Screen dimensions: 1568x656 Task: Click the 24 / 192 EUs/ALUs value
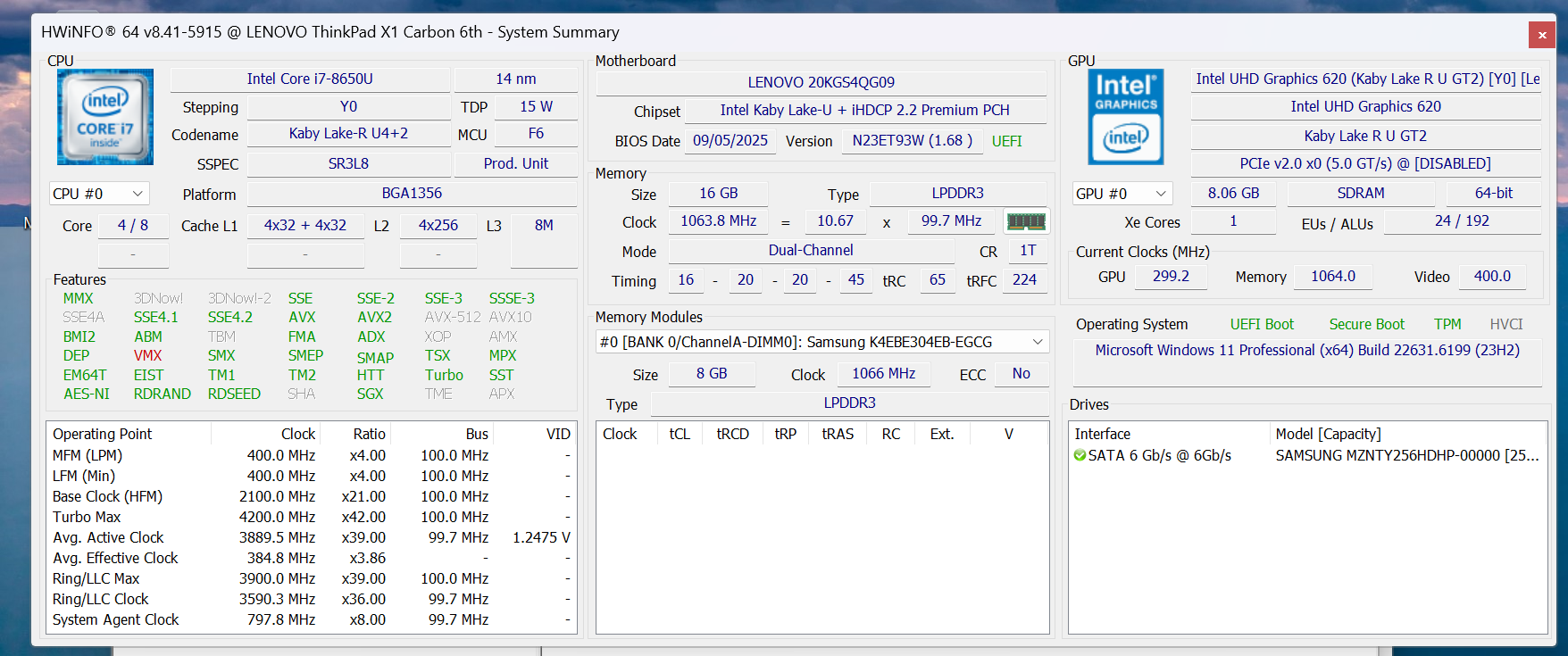pyautogui.click(x=1463, y=220)
